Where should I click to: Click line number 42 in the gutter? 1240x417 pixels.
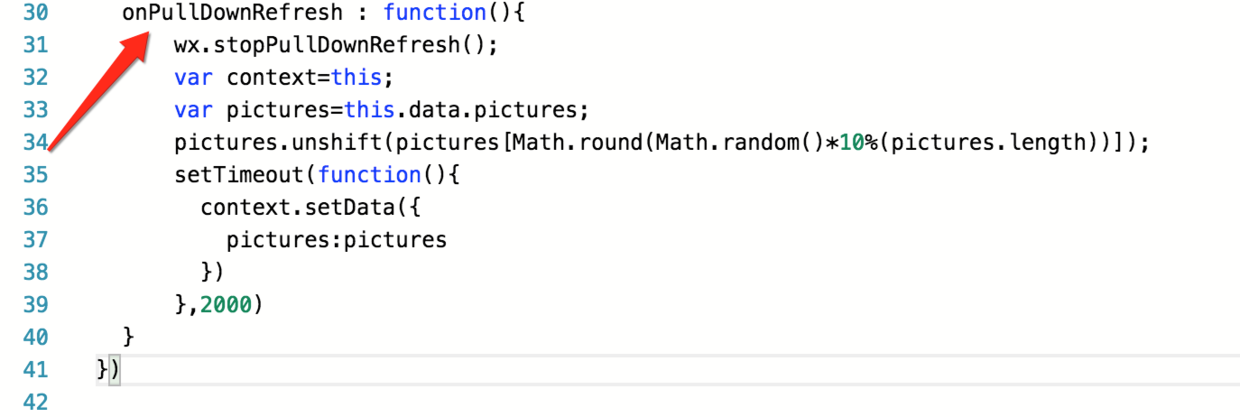pos(35,402)
